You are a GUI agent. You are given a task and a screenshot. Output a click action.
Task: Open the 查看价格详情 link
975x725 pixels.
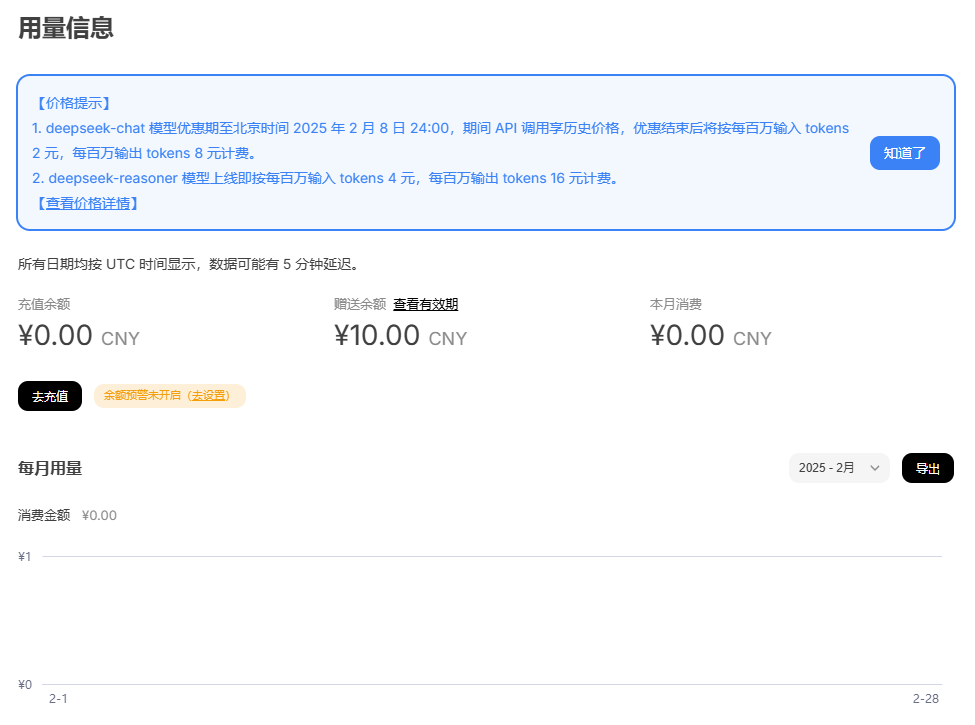point(88,203)
